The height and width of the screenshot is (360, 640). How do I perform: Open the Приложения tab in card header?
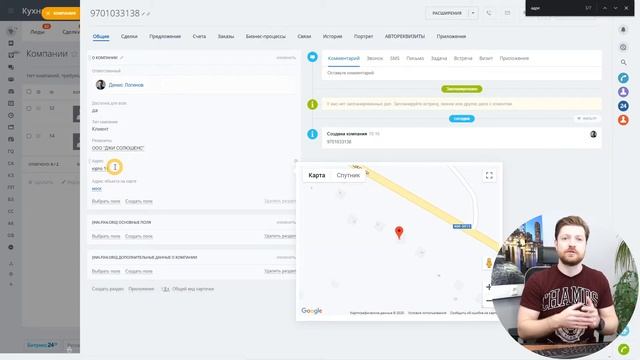[451, 36]
